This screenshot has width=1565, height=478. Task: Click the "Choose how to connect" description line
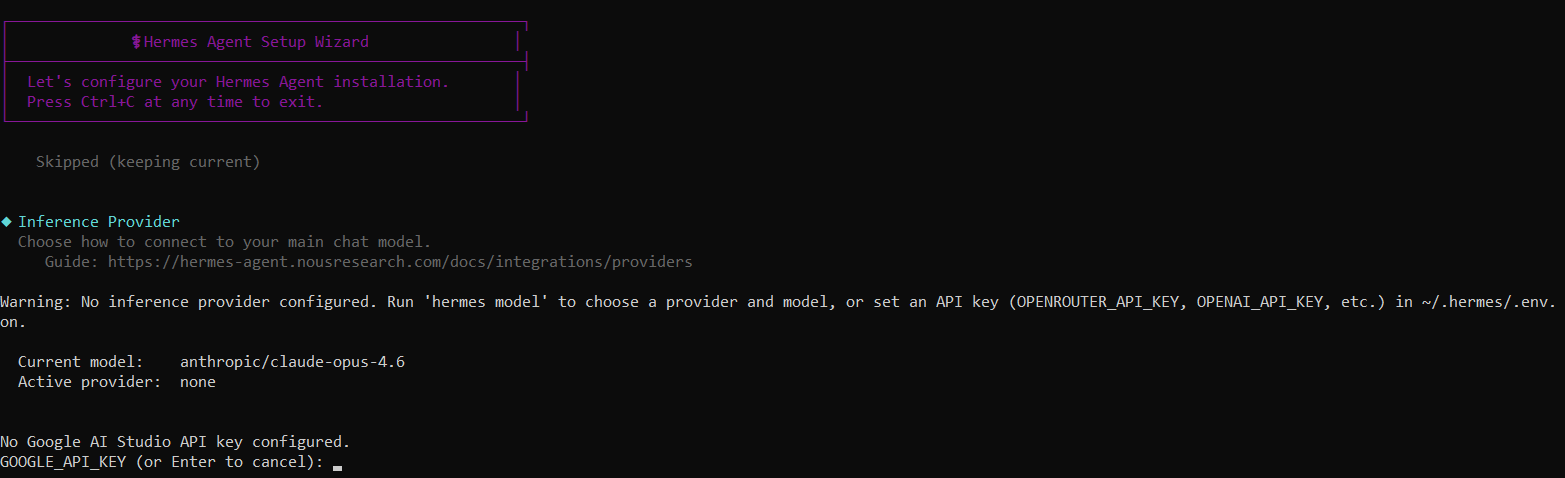pos(224,242)
